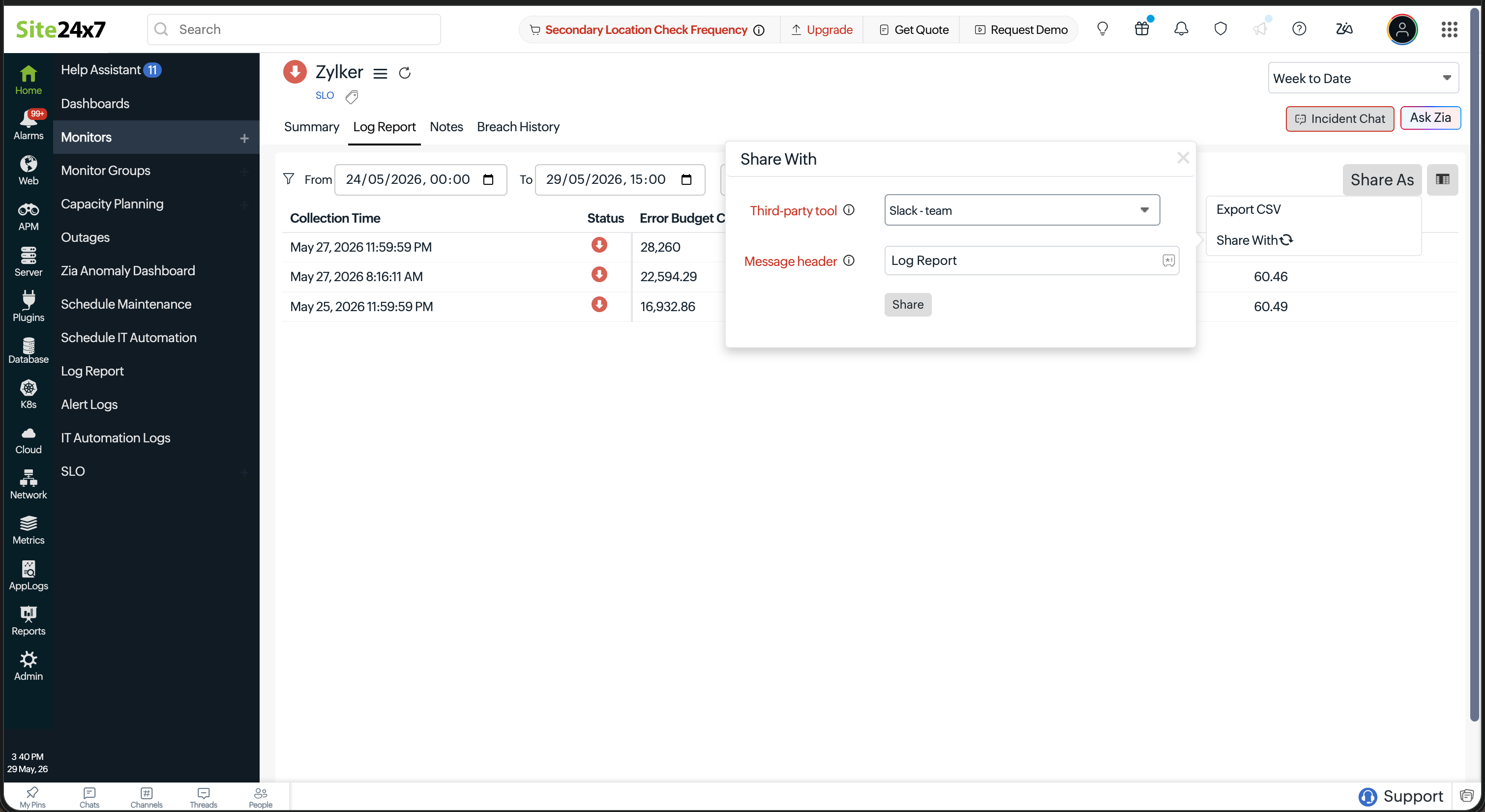Open the Metrics section

pyautogui.click(x=28, y=530)
